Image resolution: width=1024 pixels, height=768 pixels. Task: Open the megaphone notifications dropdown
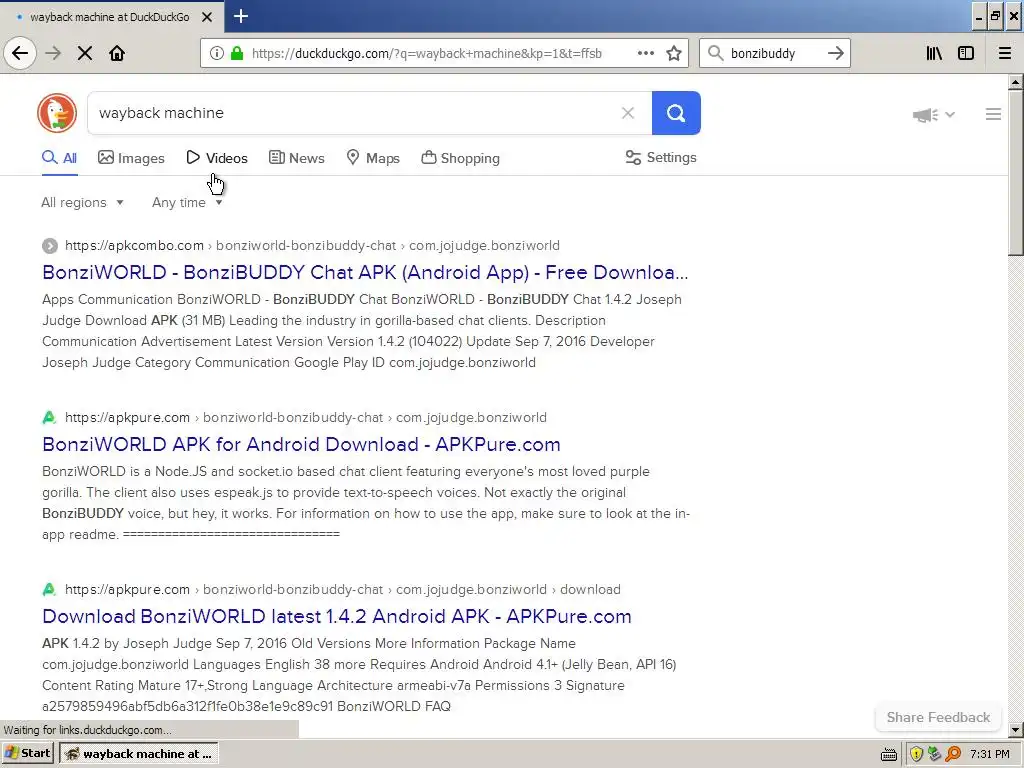[933, 115]
